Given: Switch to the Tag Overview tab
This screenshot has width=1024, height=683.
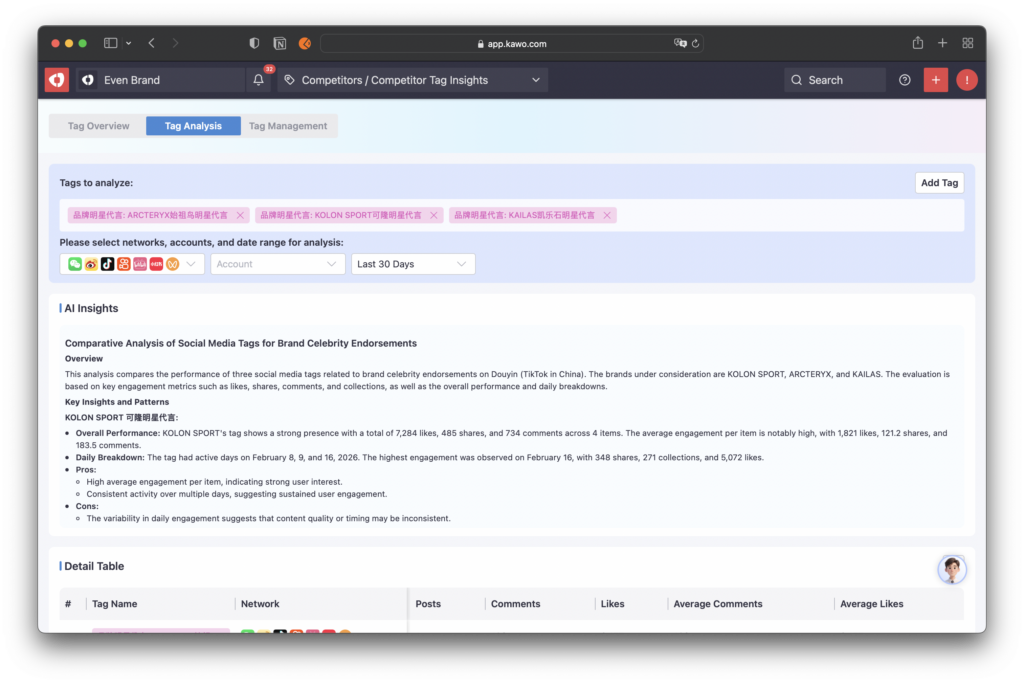Looking at the screenshot, I should tap(98, 126).
